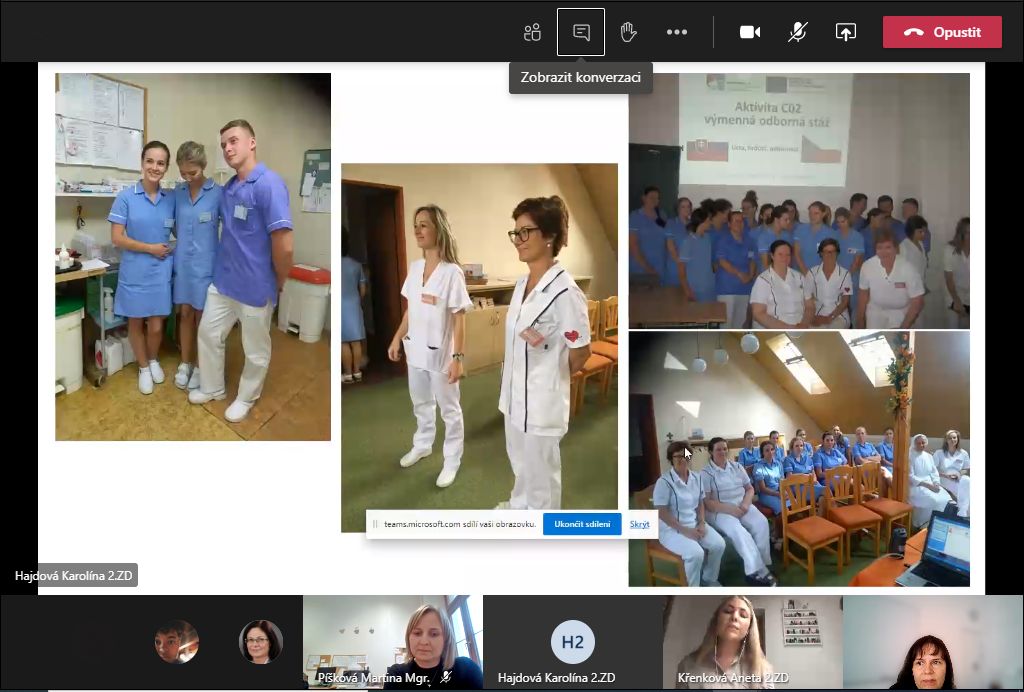
Task: Toggle the camera on or off
Action: coord(750,32)
